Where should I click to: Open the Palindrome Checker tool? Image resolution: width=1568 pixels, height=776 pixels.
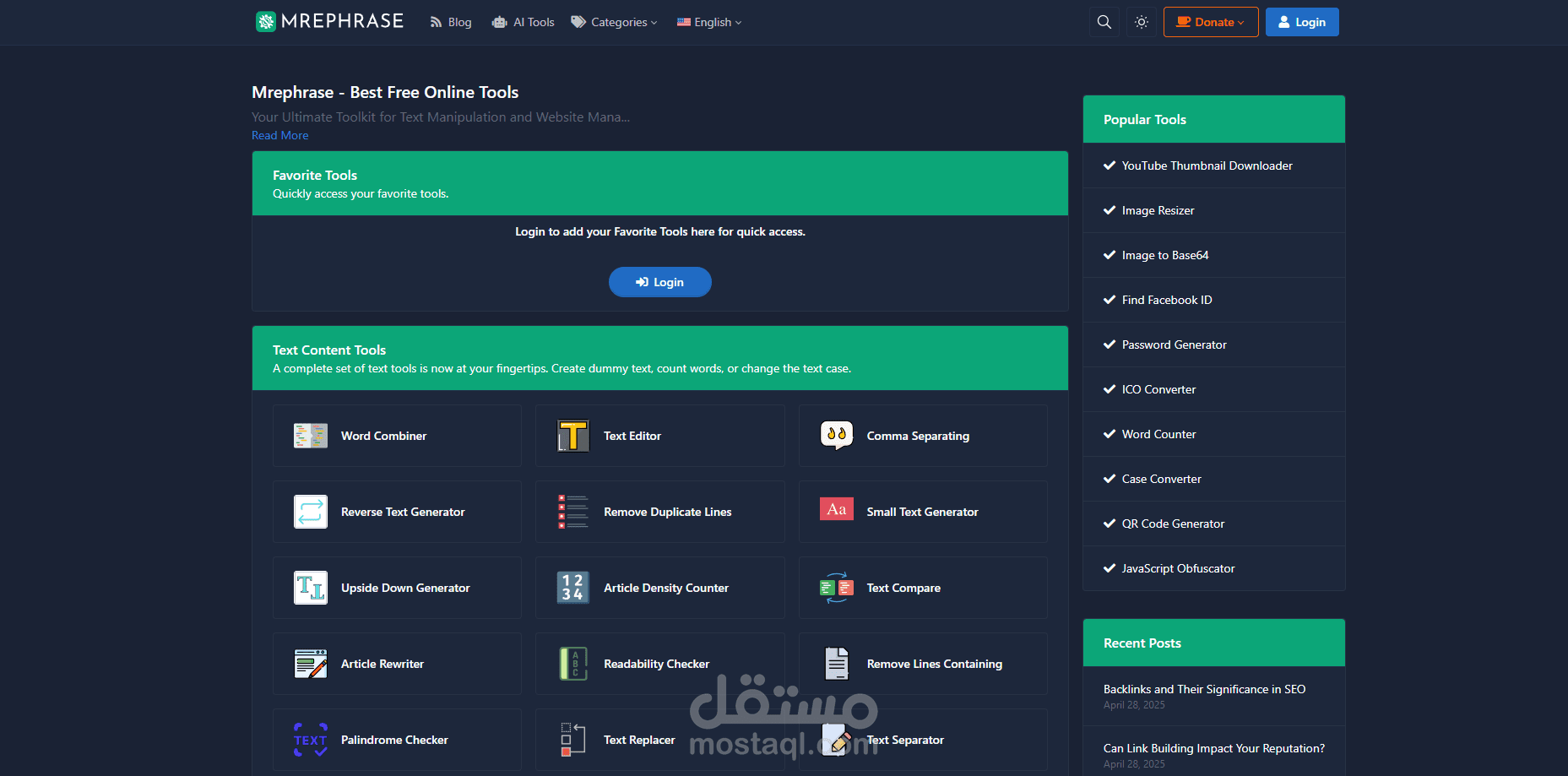397,740
